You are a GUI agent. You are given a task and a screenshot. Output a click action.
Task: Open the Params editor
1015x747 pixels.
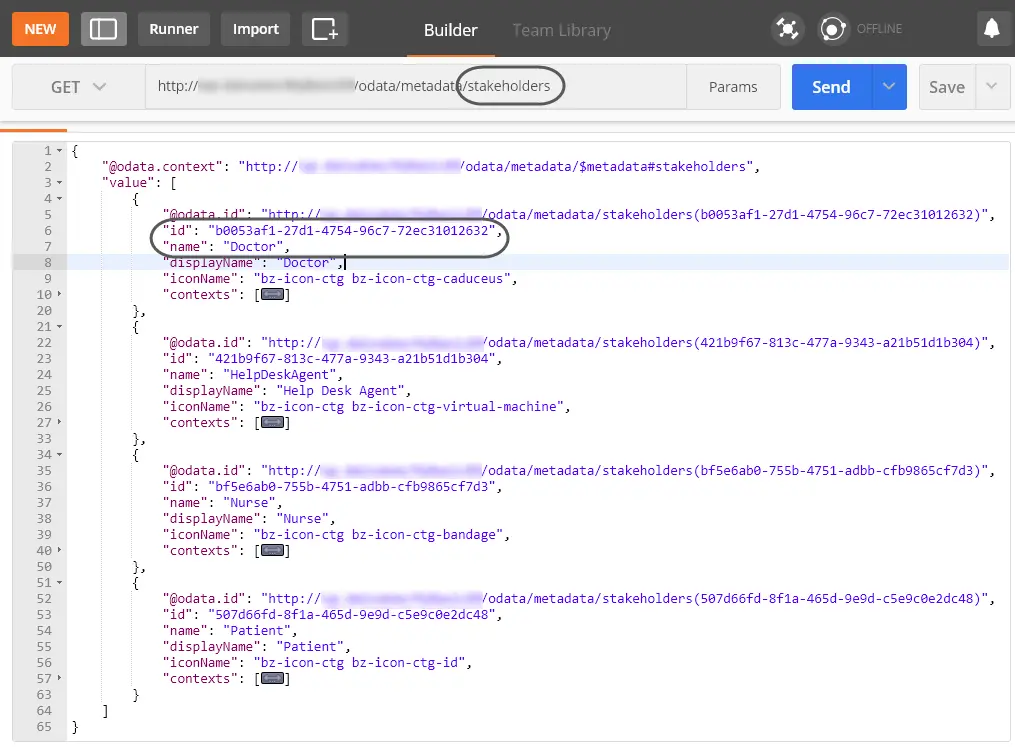(733, 87)
